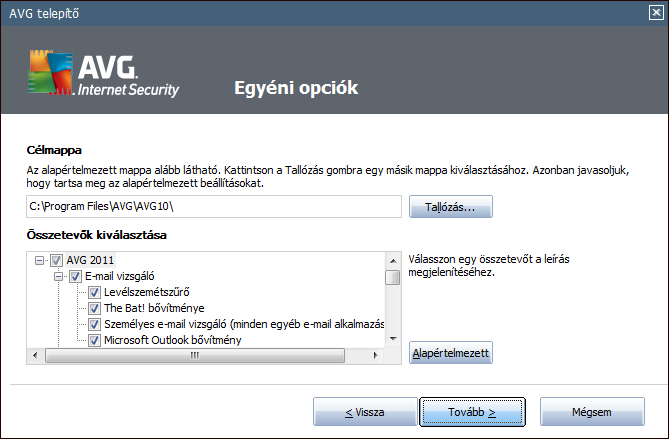Select the Levélszemétszűrő tree label
The image size is (669, 439).
pos(147,293)
